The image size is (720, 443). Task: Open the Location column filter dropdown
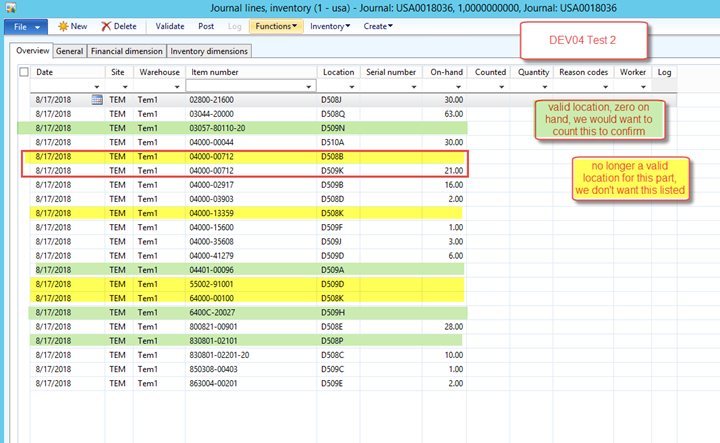pyautogui.click(x=352, y=87)
